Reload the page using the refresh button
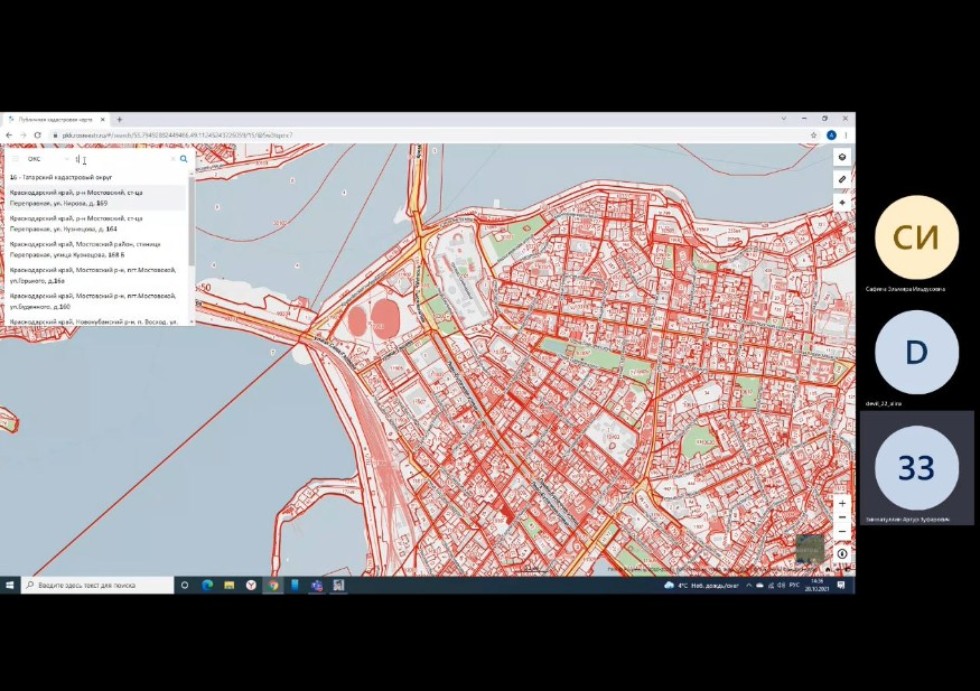 click(37, 135)
